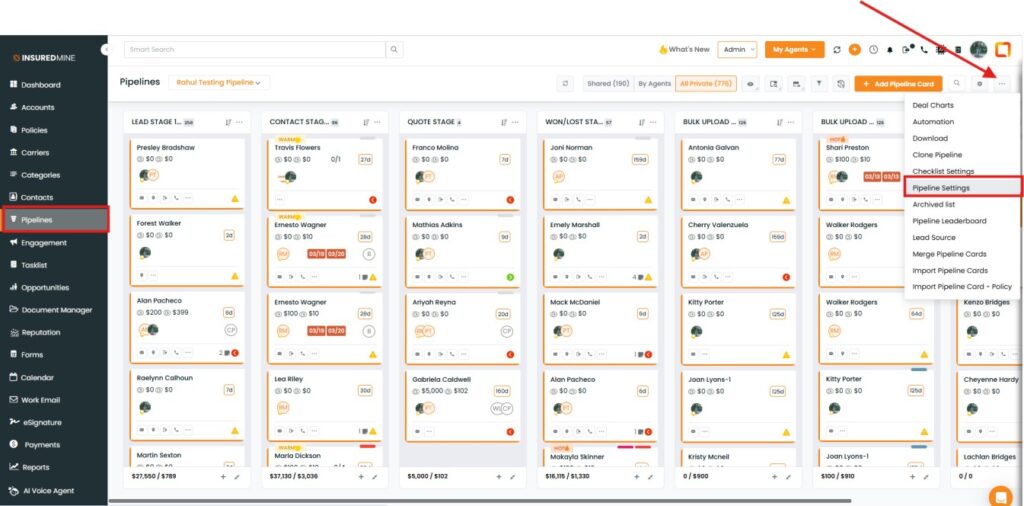Click the orange plus quick-add icon

pyautogui.click(x=854, y=49)
